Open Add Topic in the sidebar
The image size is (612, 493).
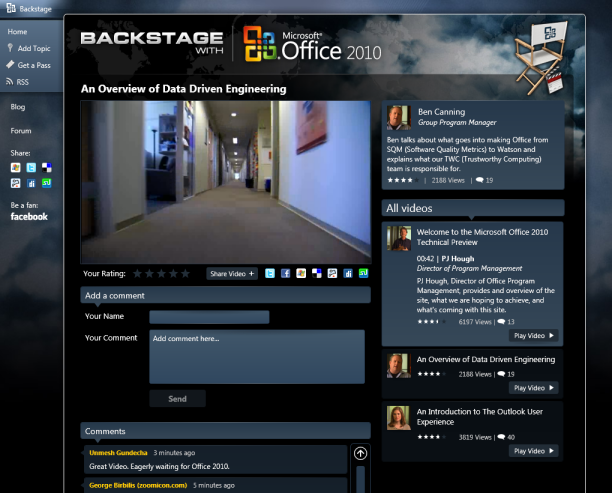pos(34,48)
